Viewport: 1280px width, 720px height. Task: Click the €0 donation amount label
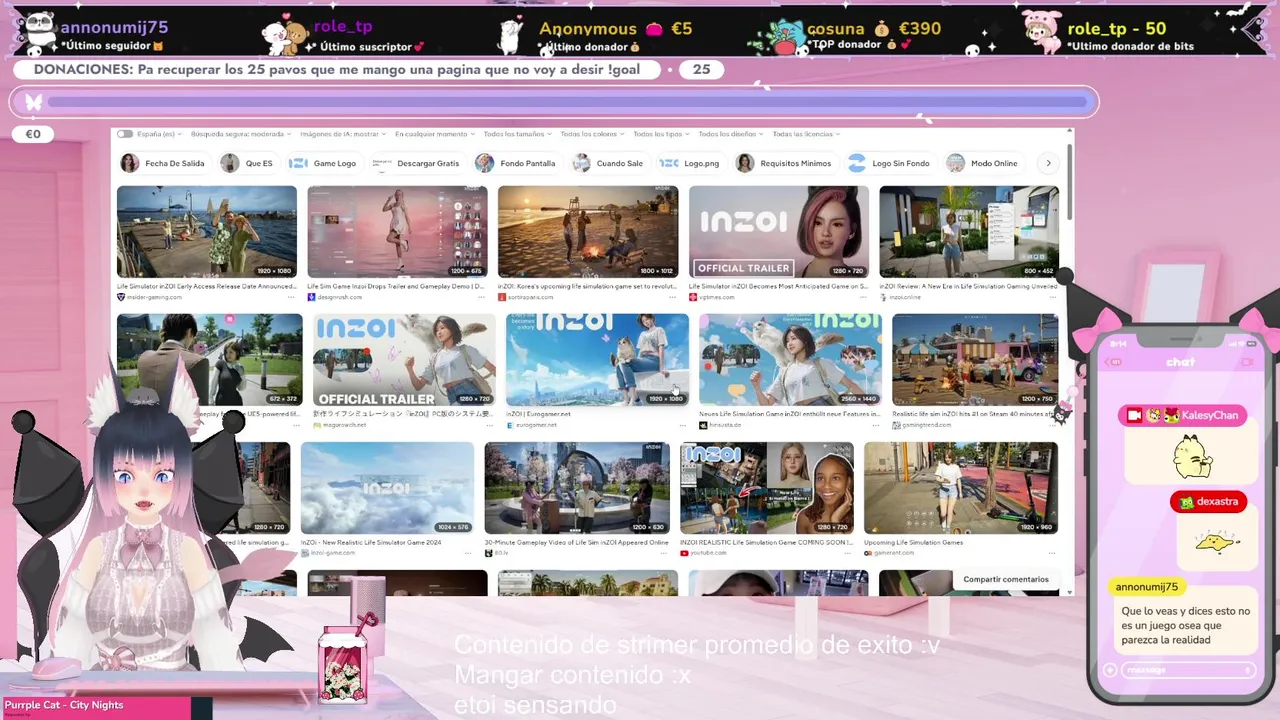[33, 134]
